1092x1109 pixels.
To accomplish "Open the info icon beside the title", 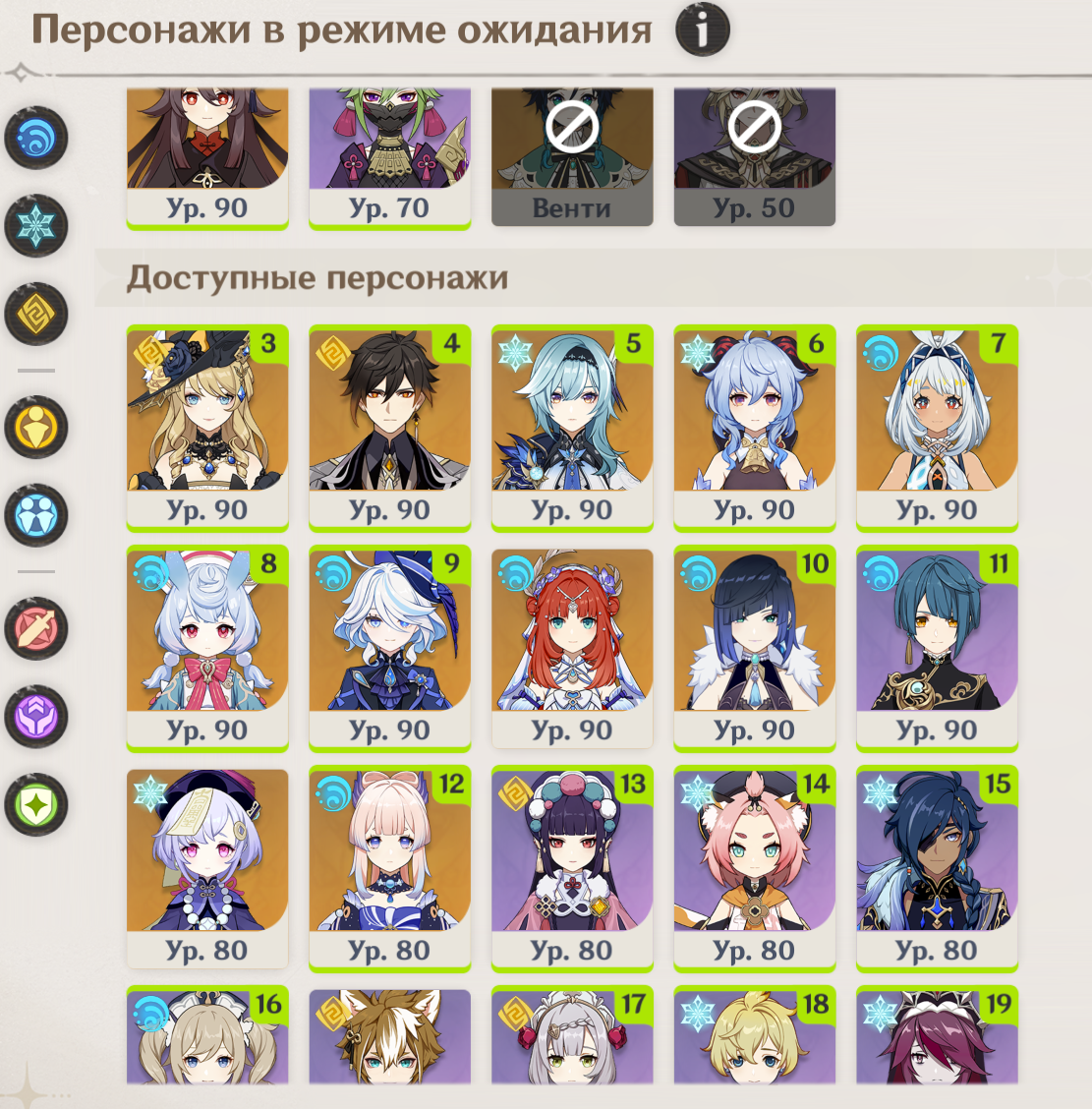I will (x=702, y=29).
